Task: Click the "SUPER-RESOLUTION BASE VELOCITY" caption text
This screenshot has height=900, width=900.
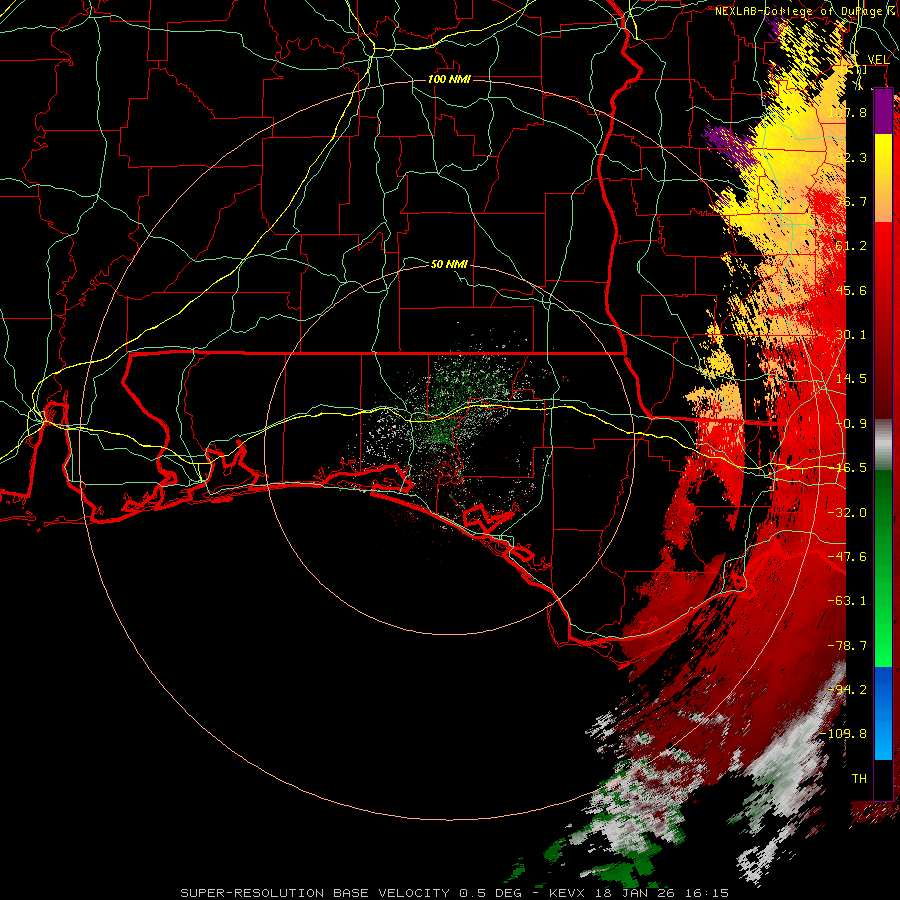Action: [x=315, y=893]
